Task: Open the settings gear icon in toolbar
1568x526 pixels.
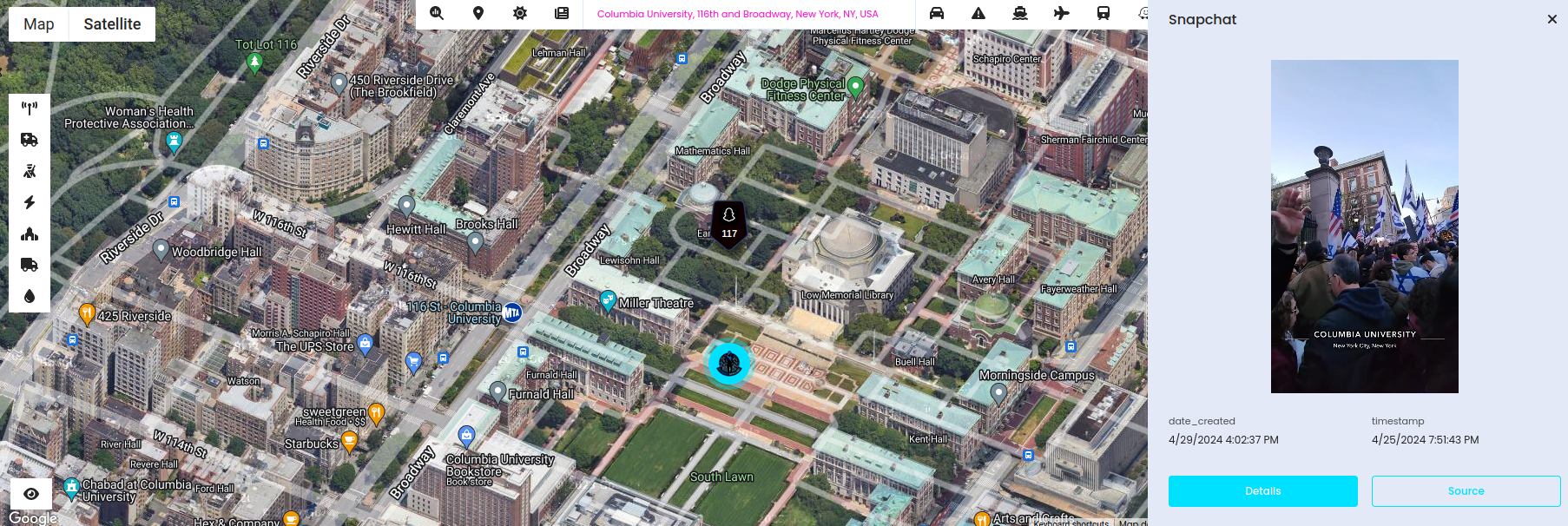Action: click(520, 13)
